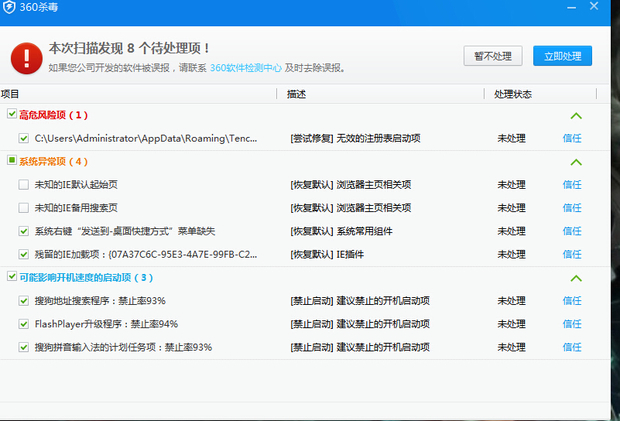Click the 描述 column header
Image resolution: width=620 pixels, height=421 pixels.
tap(296, 93)
